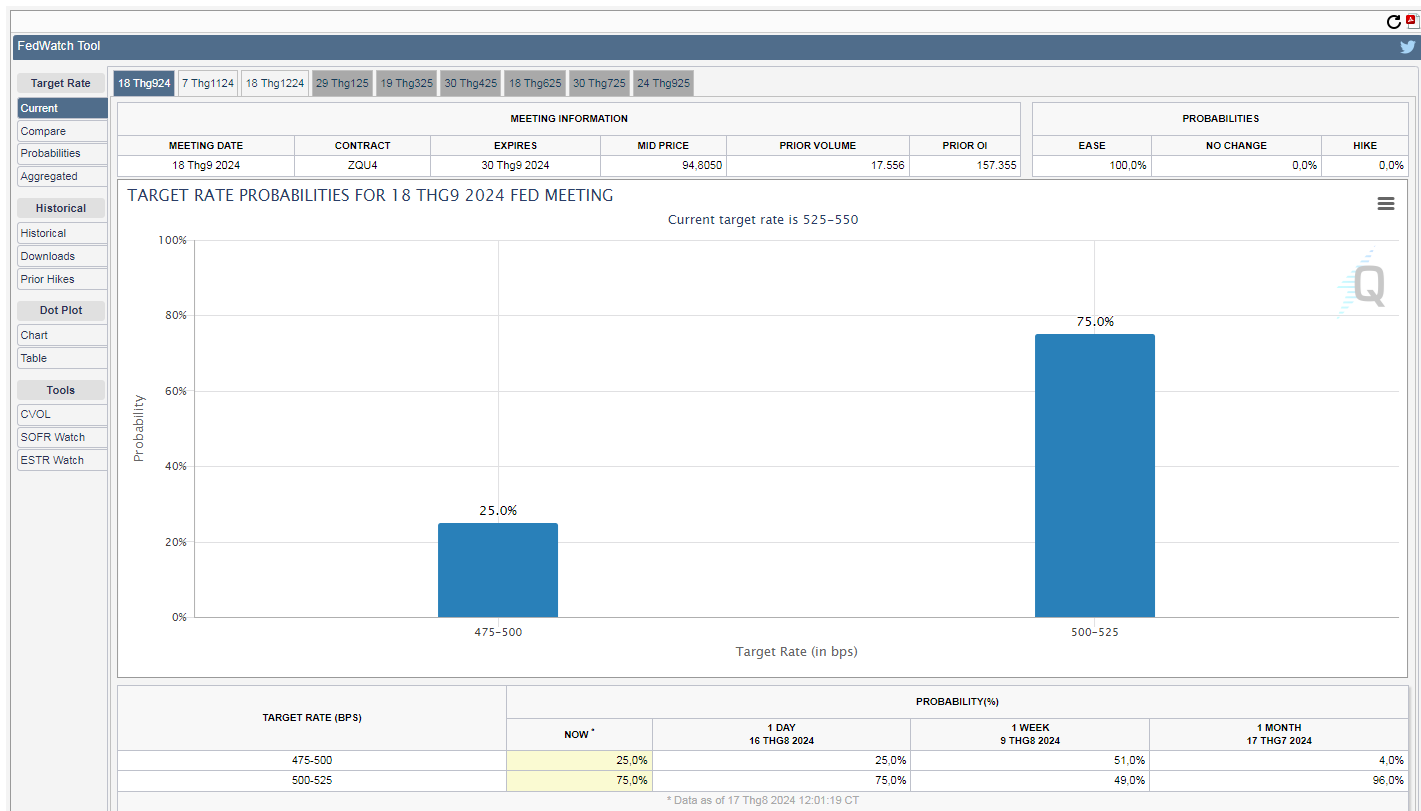The height and width of the screenshot is (811, 1421).
Task: Click the x-axis label 475-500
Action: coord(498,632)
